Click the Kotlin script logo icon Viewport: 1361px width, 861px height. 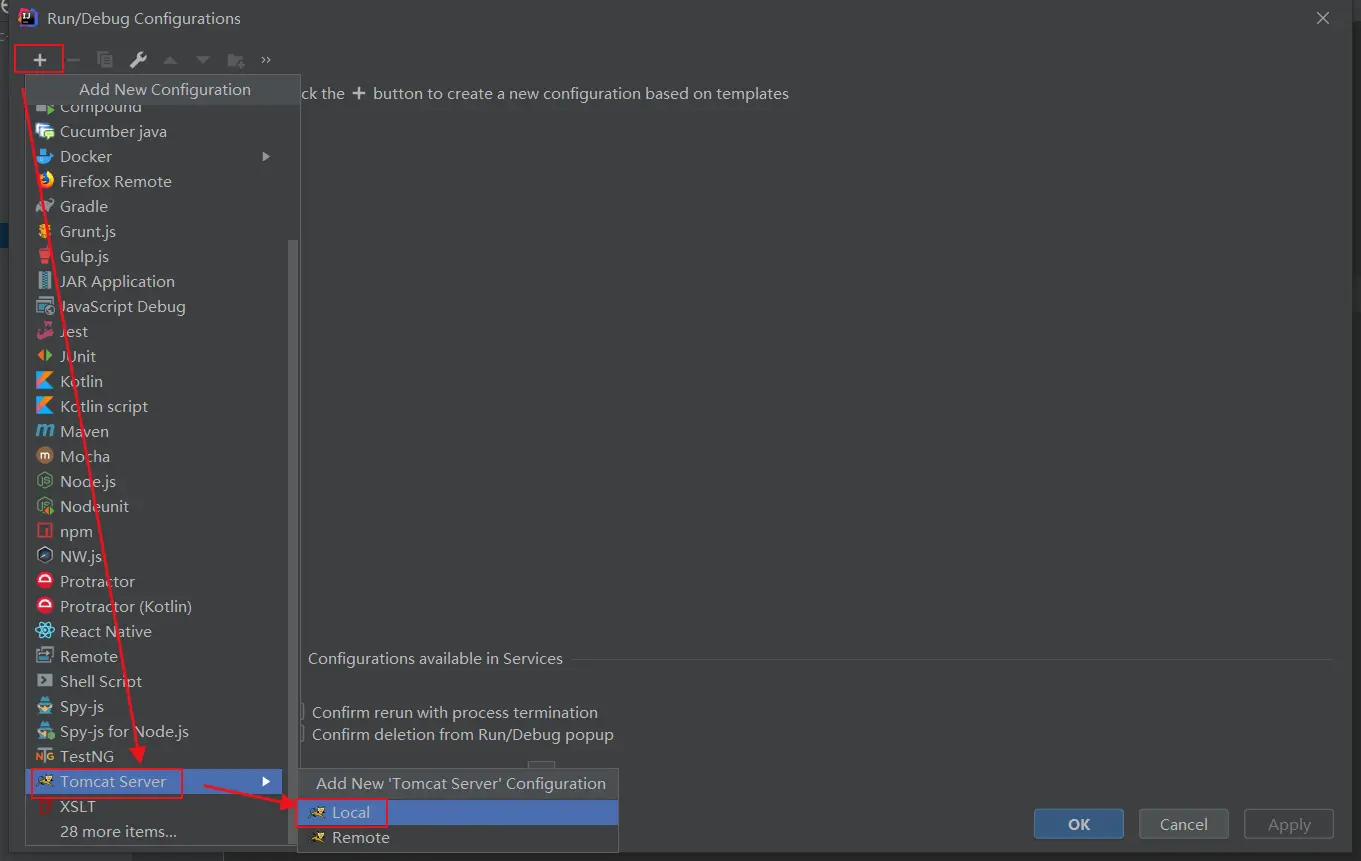click(45, 406)
